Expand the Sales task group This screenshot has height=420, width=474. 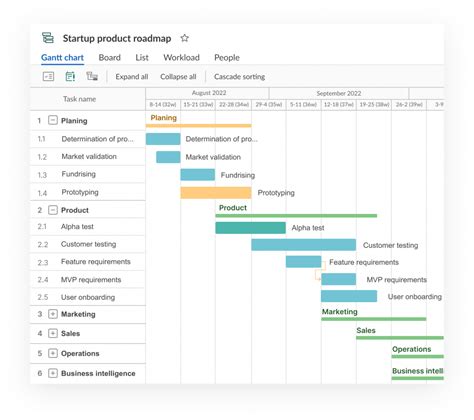tap(53, 333)
